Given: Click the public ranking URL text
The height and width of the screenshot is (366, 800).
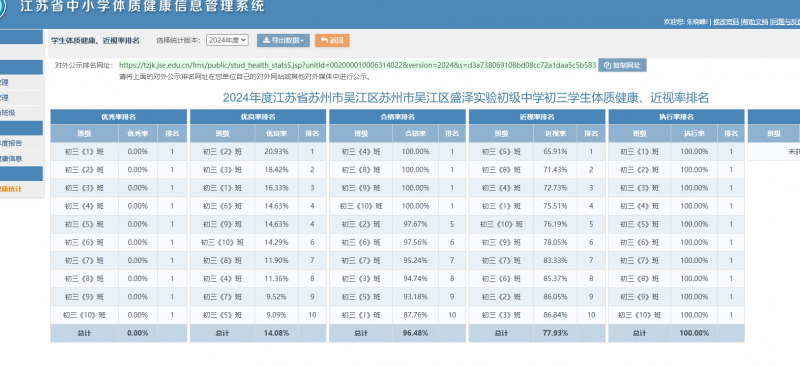Looking at the screenshot, I should (357, 65).
